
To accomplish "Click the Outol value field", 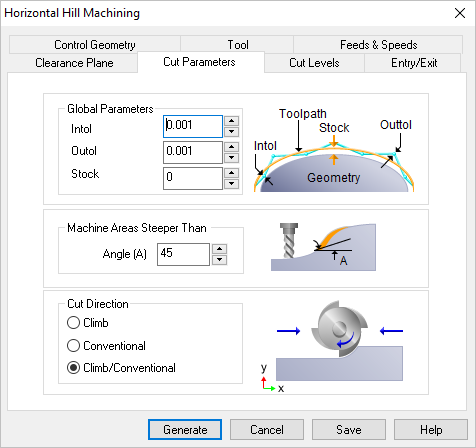I will point(193,152).
